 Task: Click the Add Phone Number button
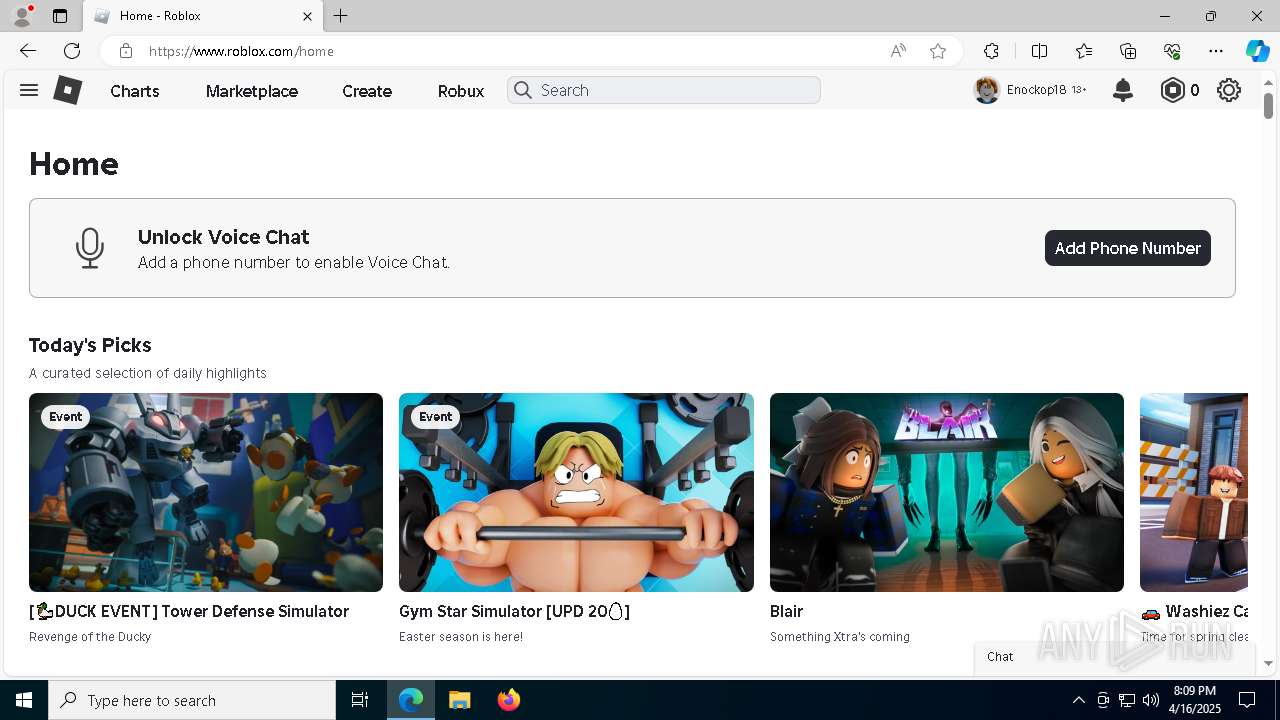[1128, 248]
